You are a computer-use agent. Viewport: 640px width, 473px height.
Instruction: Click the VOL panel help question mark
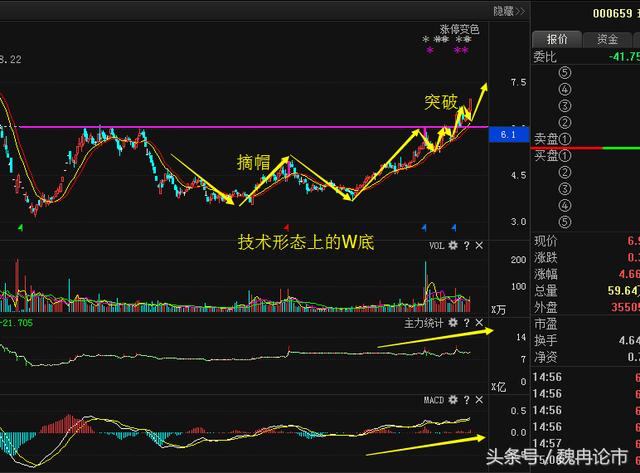point(466,245)
